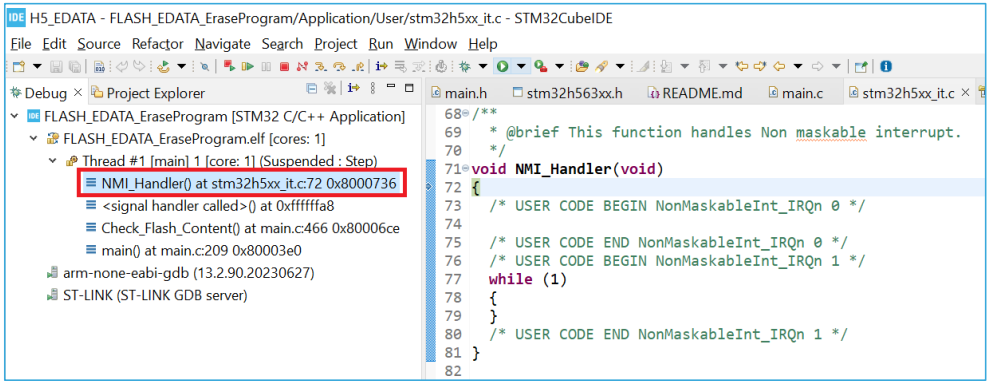Open the Debug configurations dropdown arrow

coord(483,66)
